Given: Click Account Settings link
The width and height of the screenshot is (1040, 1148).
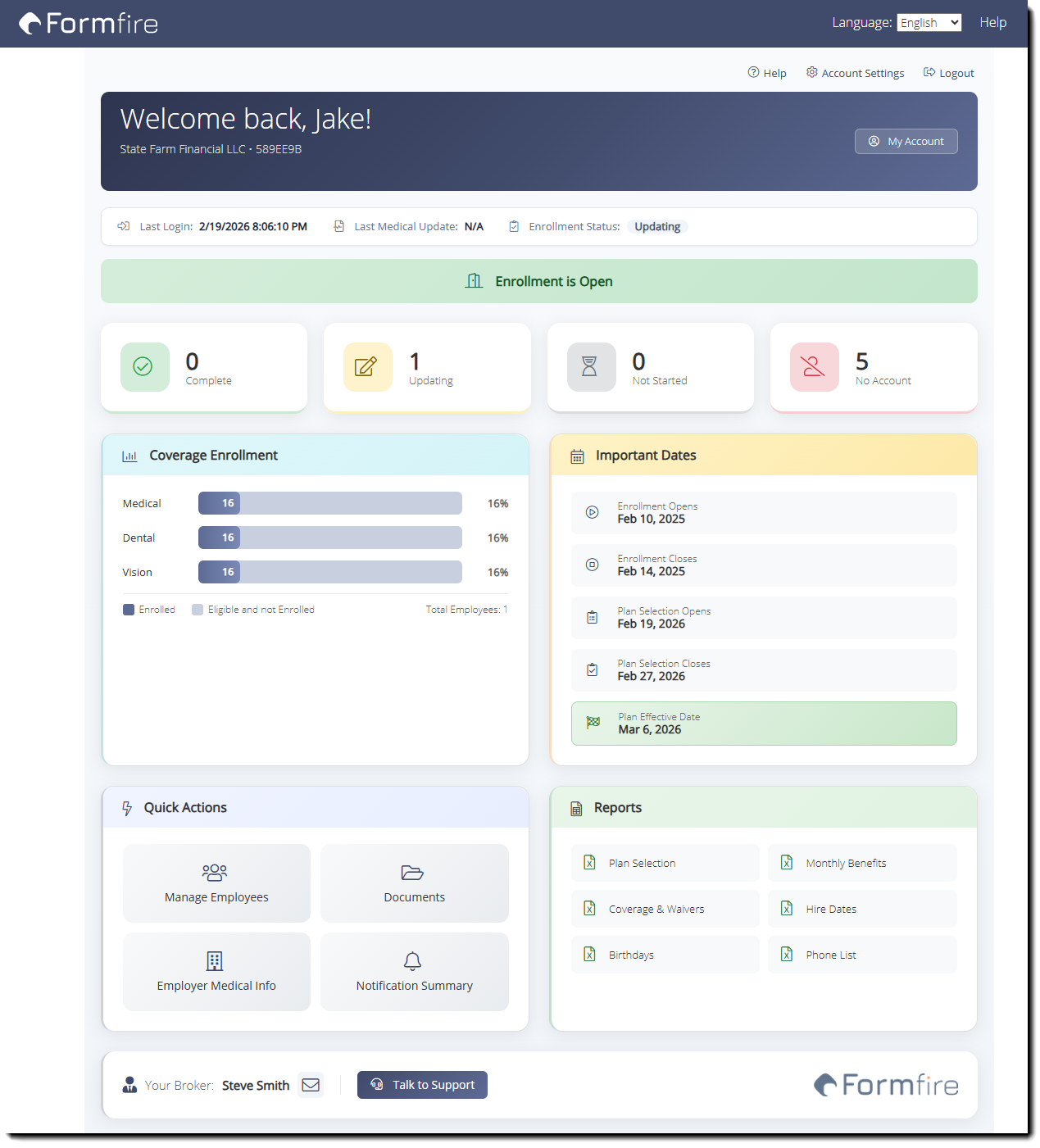Looking at the screenshot, I should pos(855,73).
